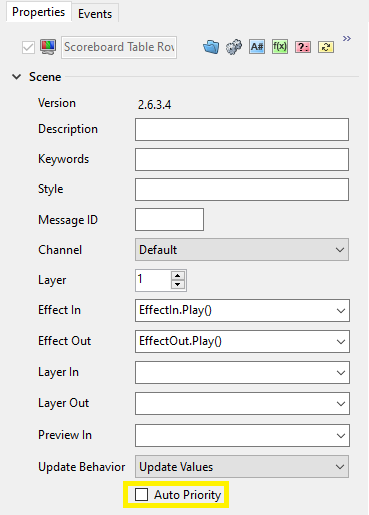The height and width of the screenshot is (515, 369).
Task: Decrease Layer value with down arrow
Action: [178, 284]
